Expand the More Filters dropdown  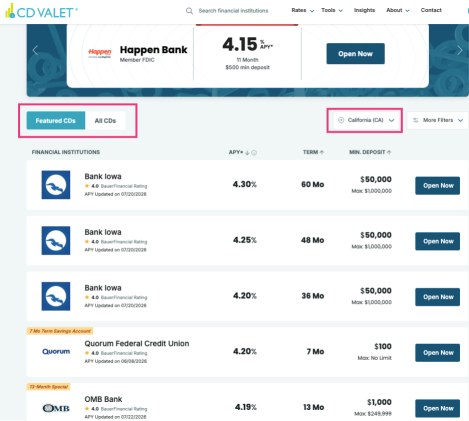pos(438,120)
